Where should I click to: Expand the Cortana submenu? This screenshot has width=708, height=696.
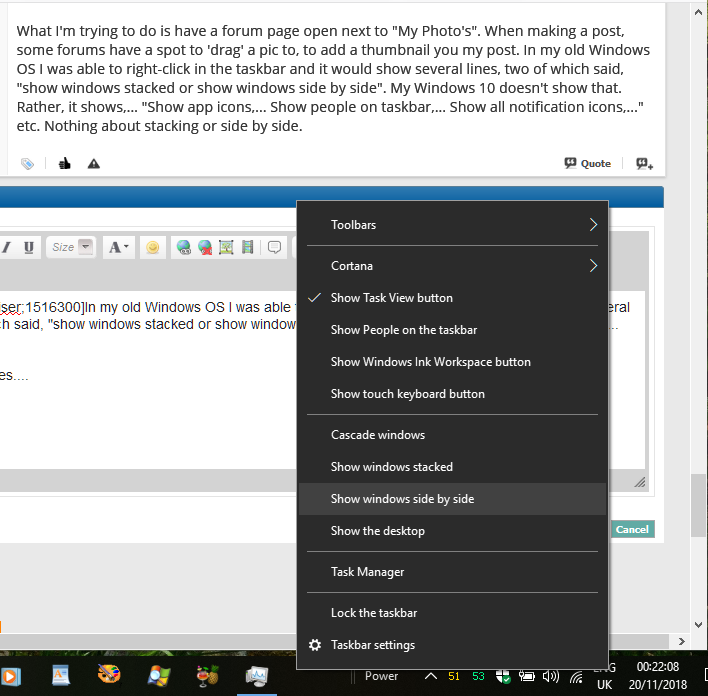(452, 266)
